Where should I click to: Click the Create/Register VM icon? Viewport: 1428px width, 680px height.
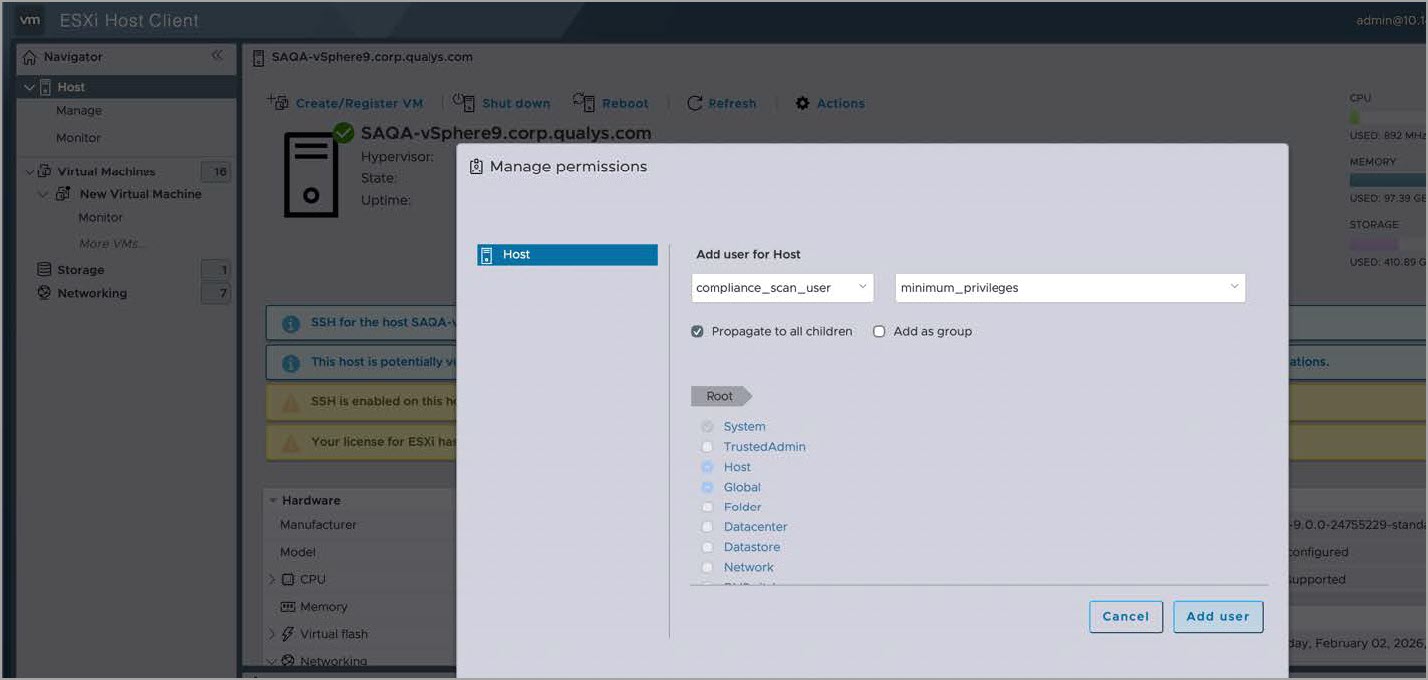[x=278, y=103]
